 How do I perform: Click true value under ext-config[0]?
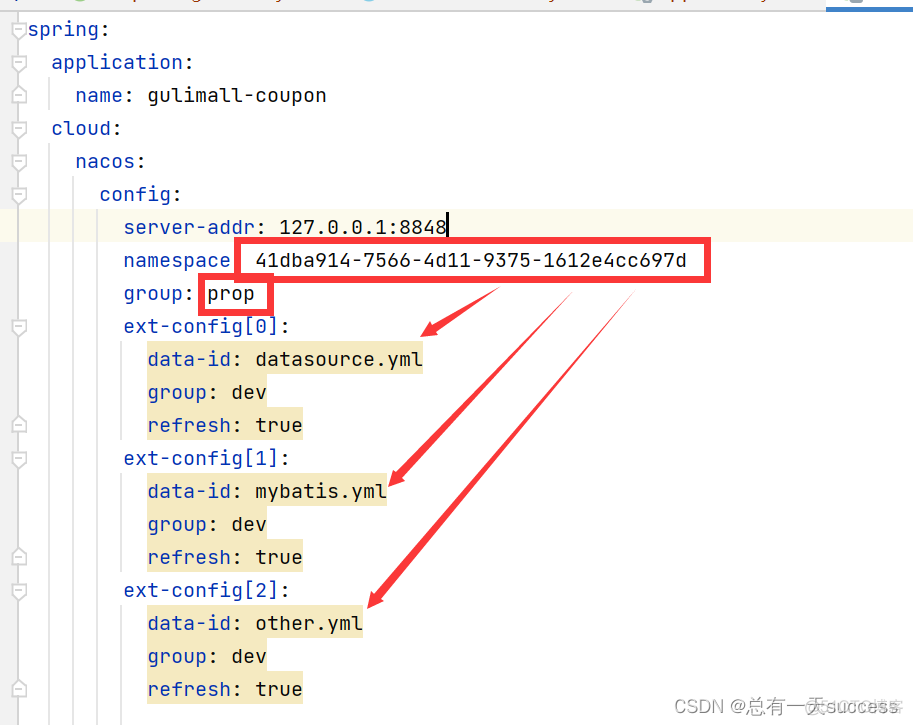pos(278,425)
